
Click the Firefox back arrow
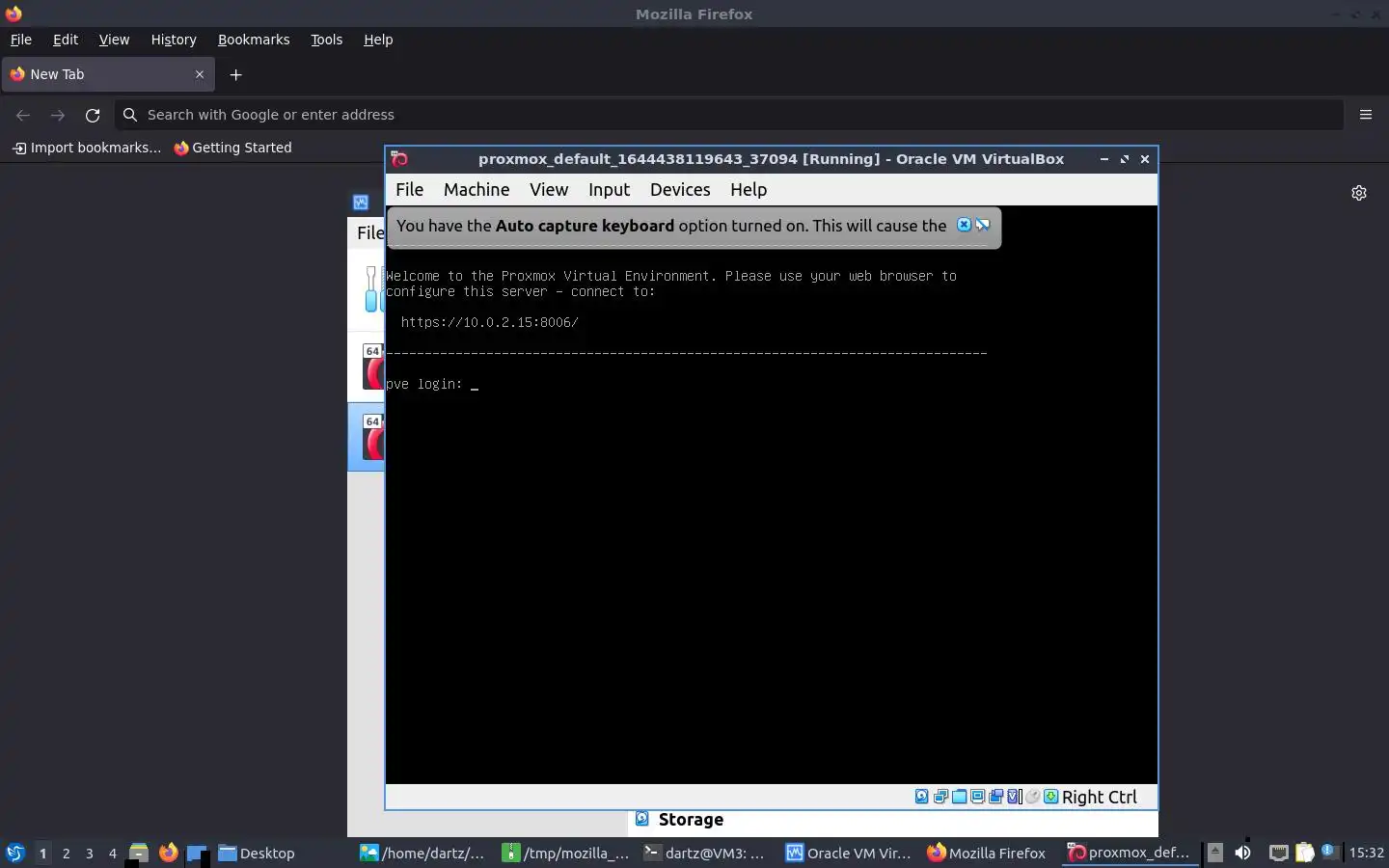(23, 115)
